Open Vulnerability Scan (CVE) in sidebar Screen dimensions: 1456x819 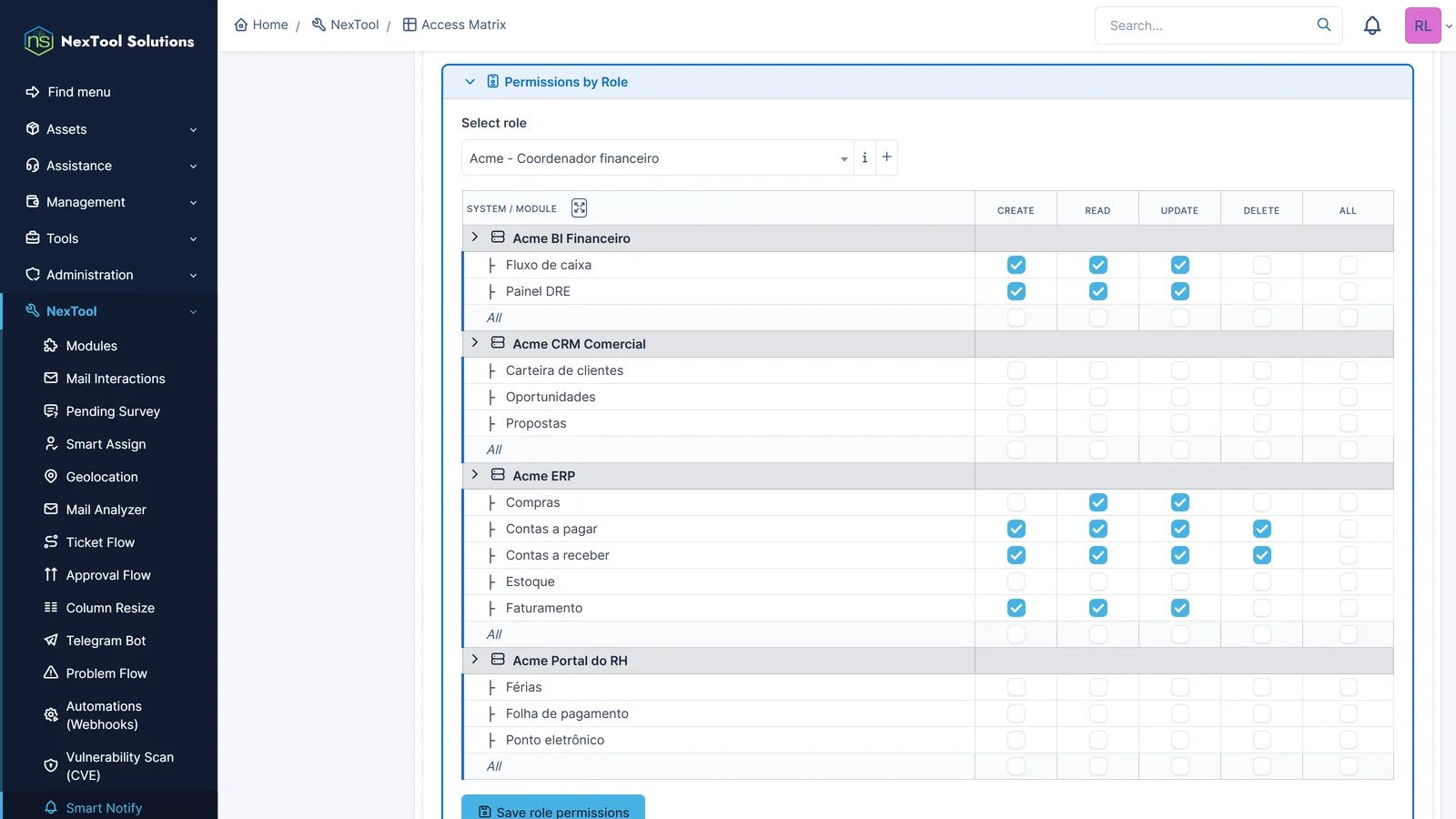[x=118, y=766]
